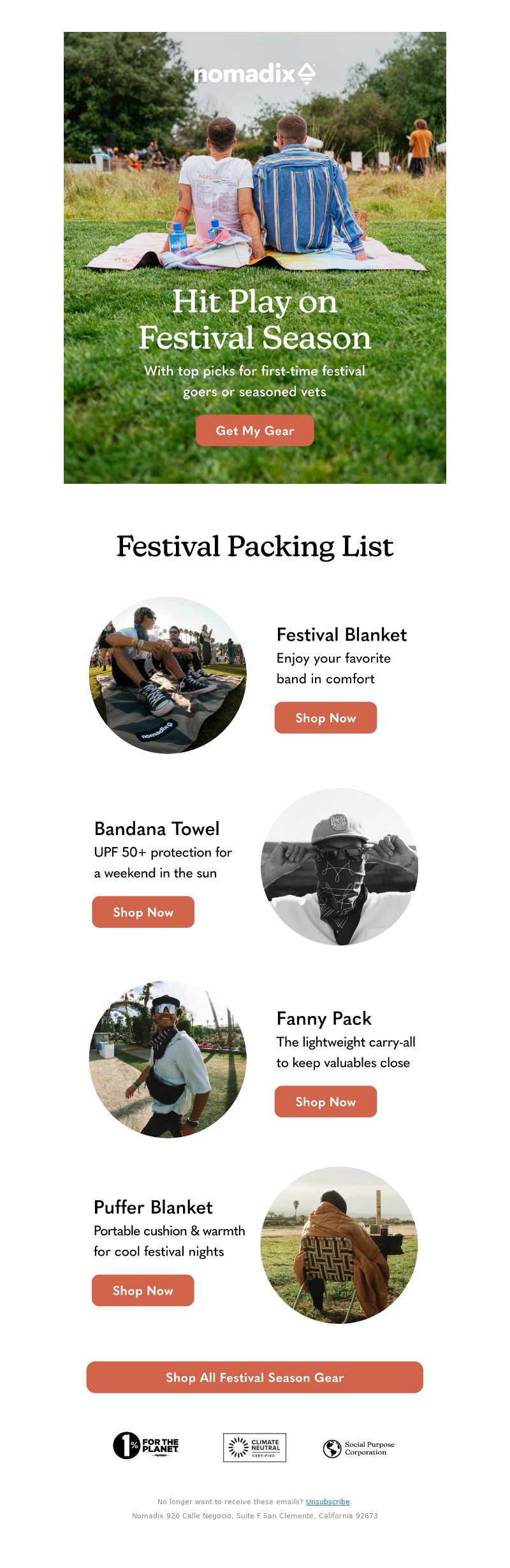Viewport: 510px width, 1568px height.
Task: Click the Fanny Pack product title
Action: pyautogui.click(x=324, y=1019)
